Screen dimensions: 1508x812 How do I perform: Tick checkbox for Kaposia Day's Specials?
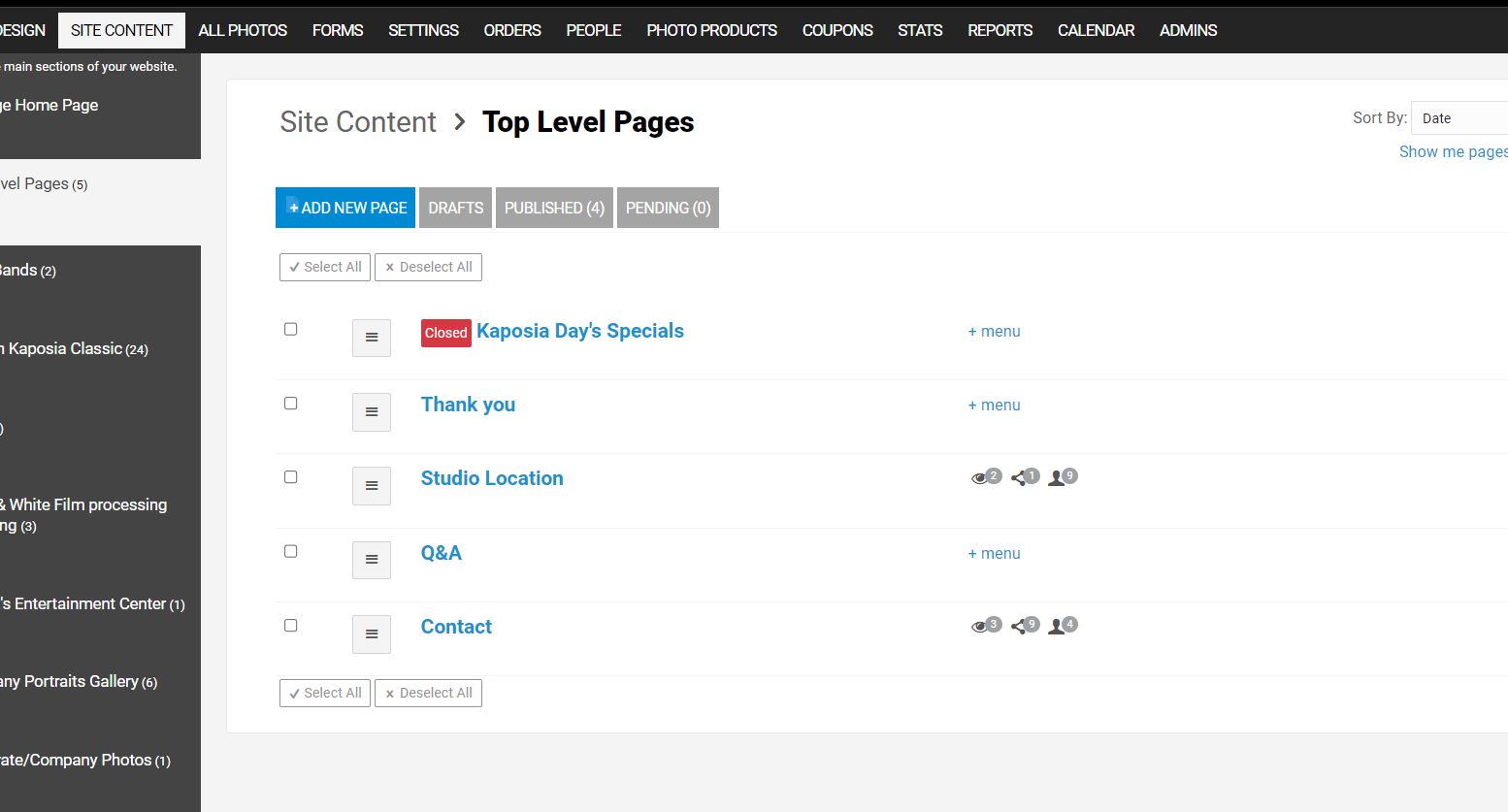click(290, 329)
